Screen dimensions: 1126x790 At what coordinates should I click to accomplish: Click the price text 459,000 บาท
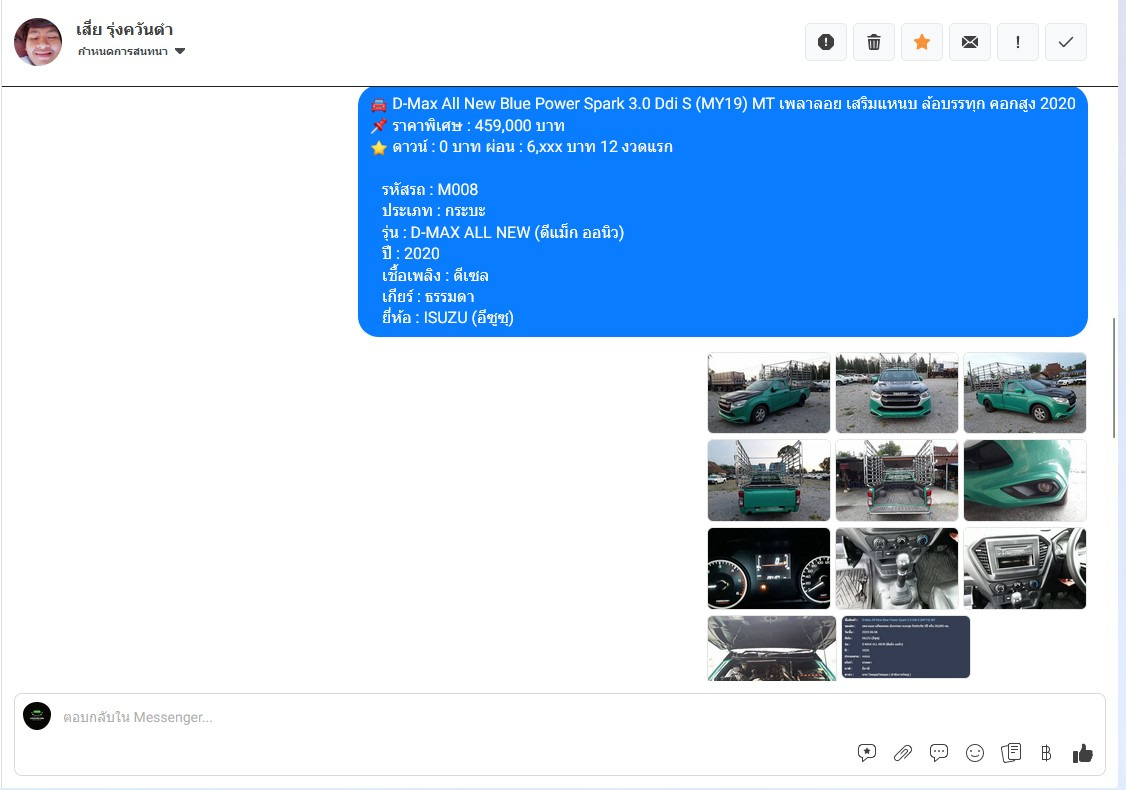[519, 126]
